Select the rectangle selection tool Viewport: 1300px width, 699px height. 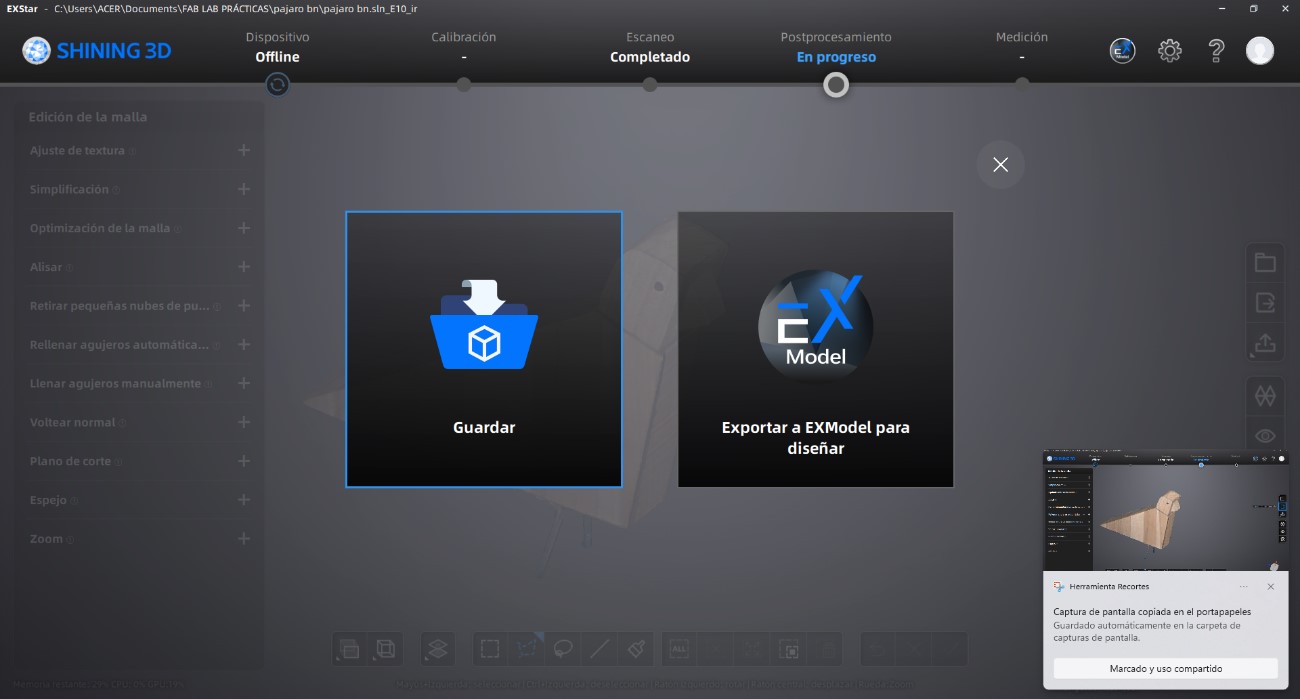(490, 649)
